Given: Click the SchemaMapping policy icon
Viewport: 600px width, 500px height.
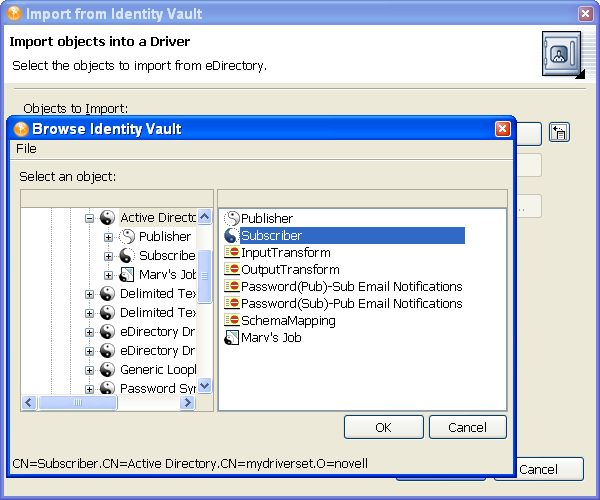Looking at the screenshot, I should (232, 320).
